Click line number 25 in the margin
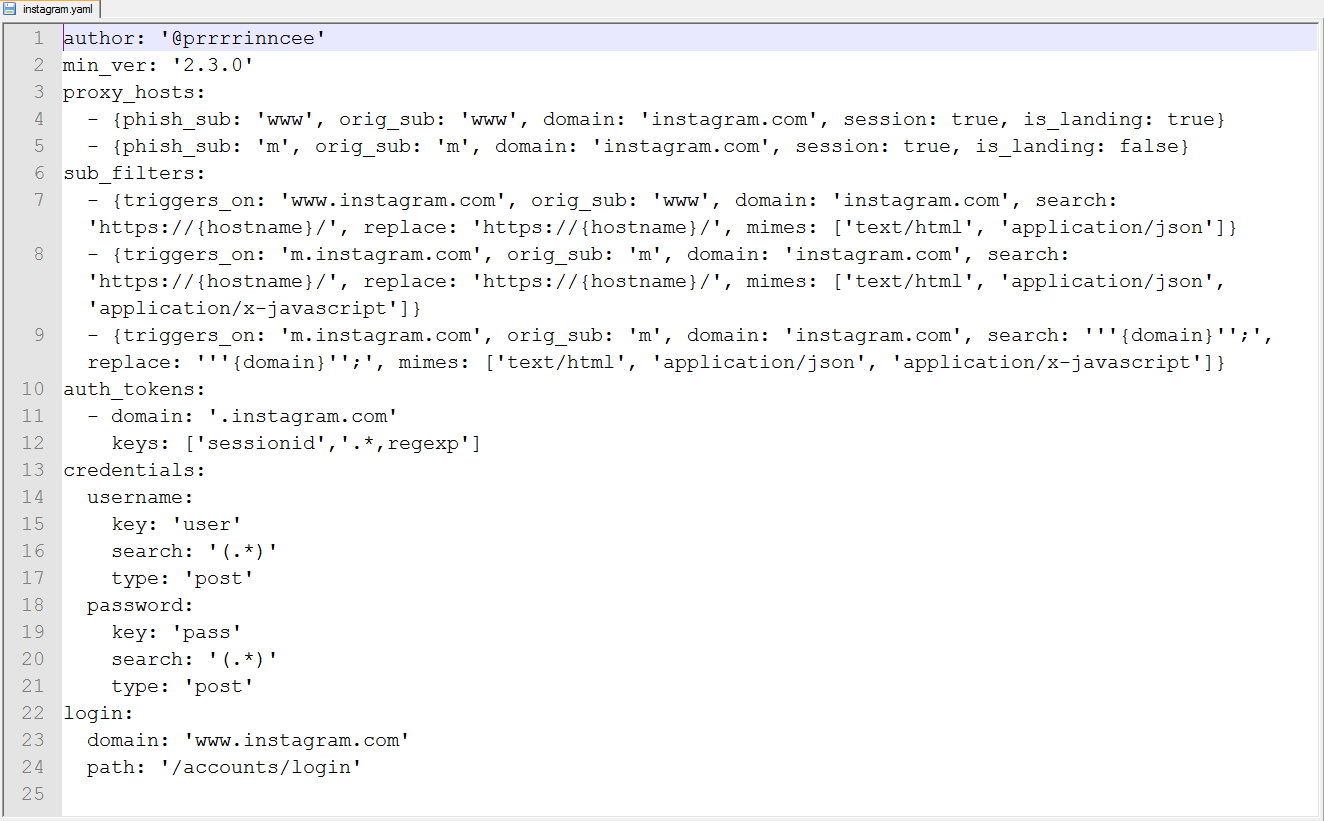 (x=32, y=794)
